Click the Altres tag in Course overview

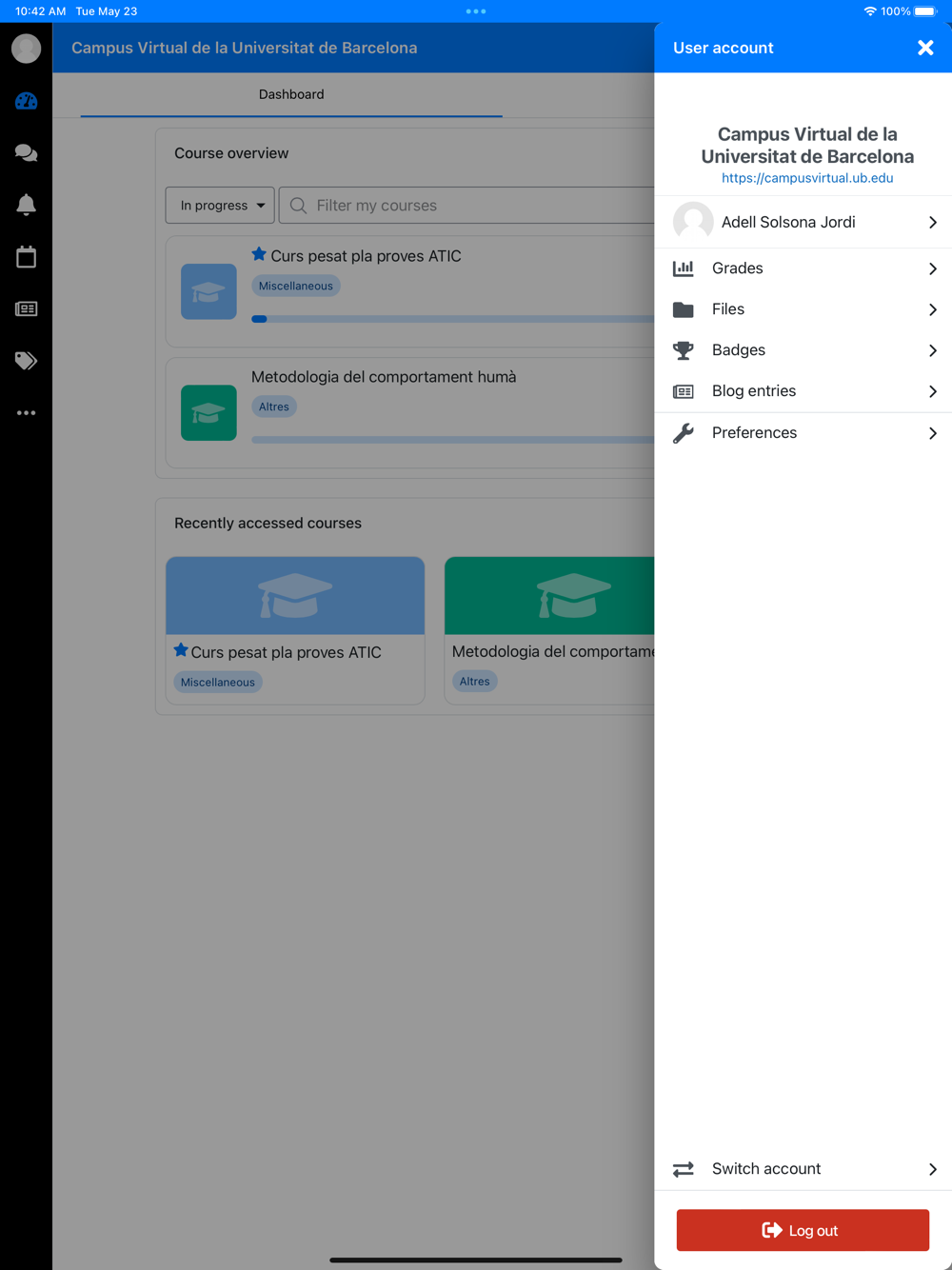(274, 407)
